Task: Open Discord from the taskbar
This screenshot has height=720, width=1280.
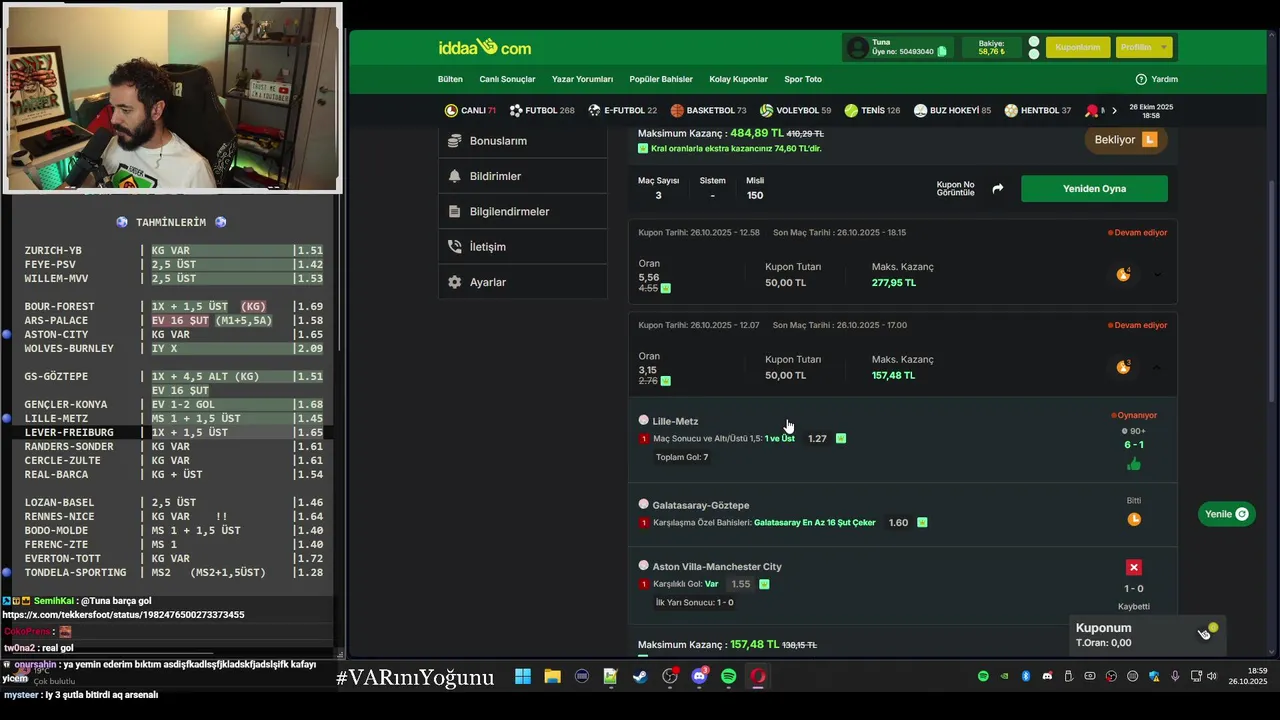Action: point(699,677)
